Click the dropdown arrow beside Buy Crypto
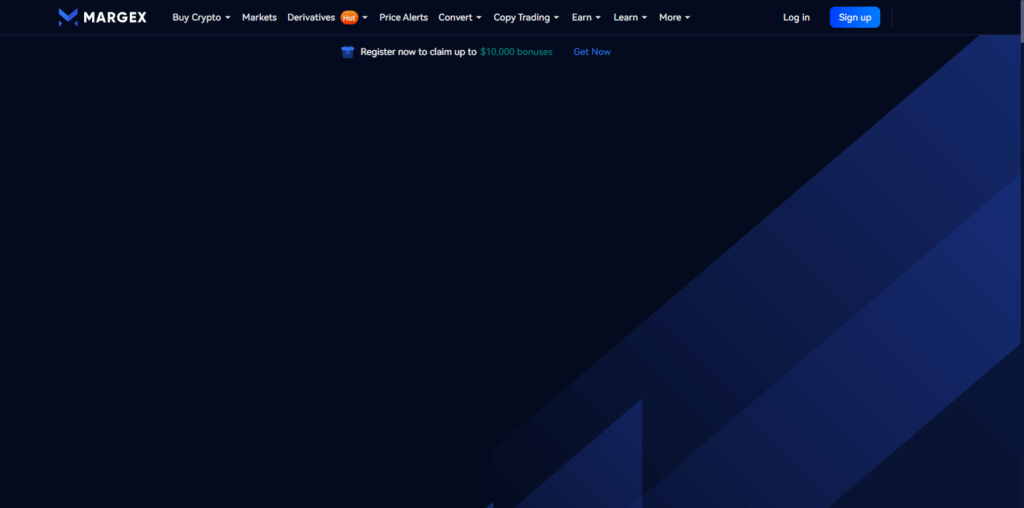Screen dimensions: 1024x508 pyautogui.click(x=228, y=18)
